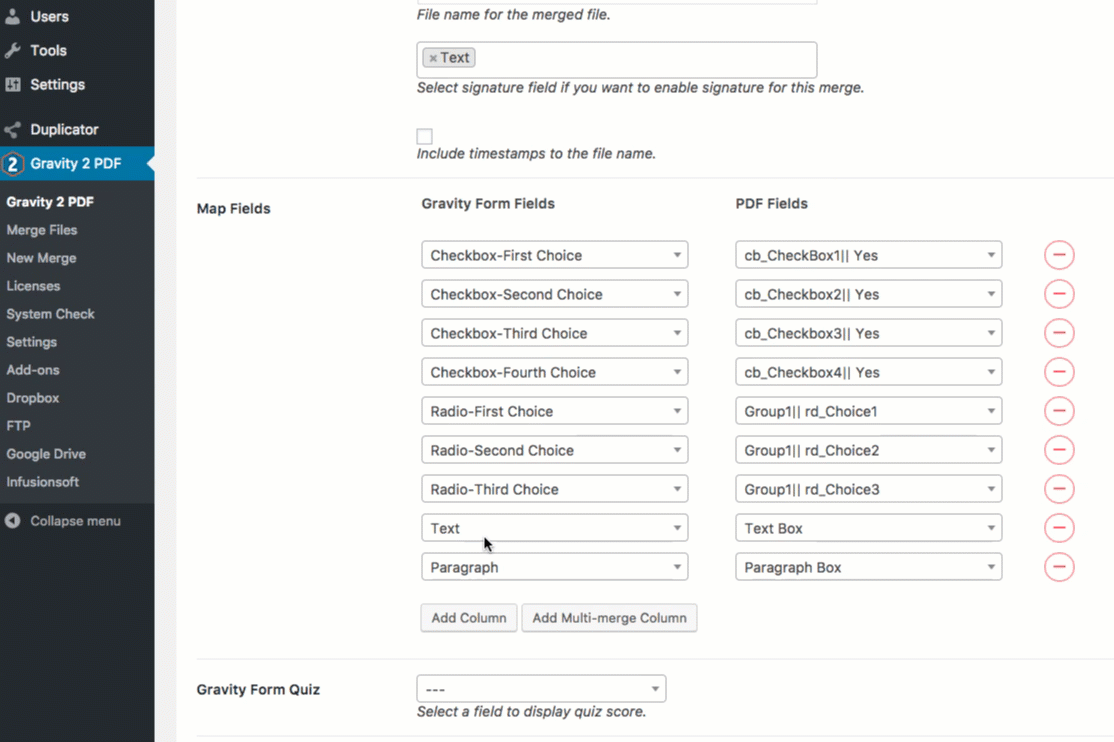Open the Tools wrench icon menu
This screenshot has width=1114, height=742.
tap(12, 50)
